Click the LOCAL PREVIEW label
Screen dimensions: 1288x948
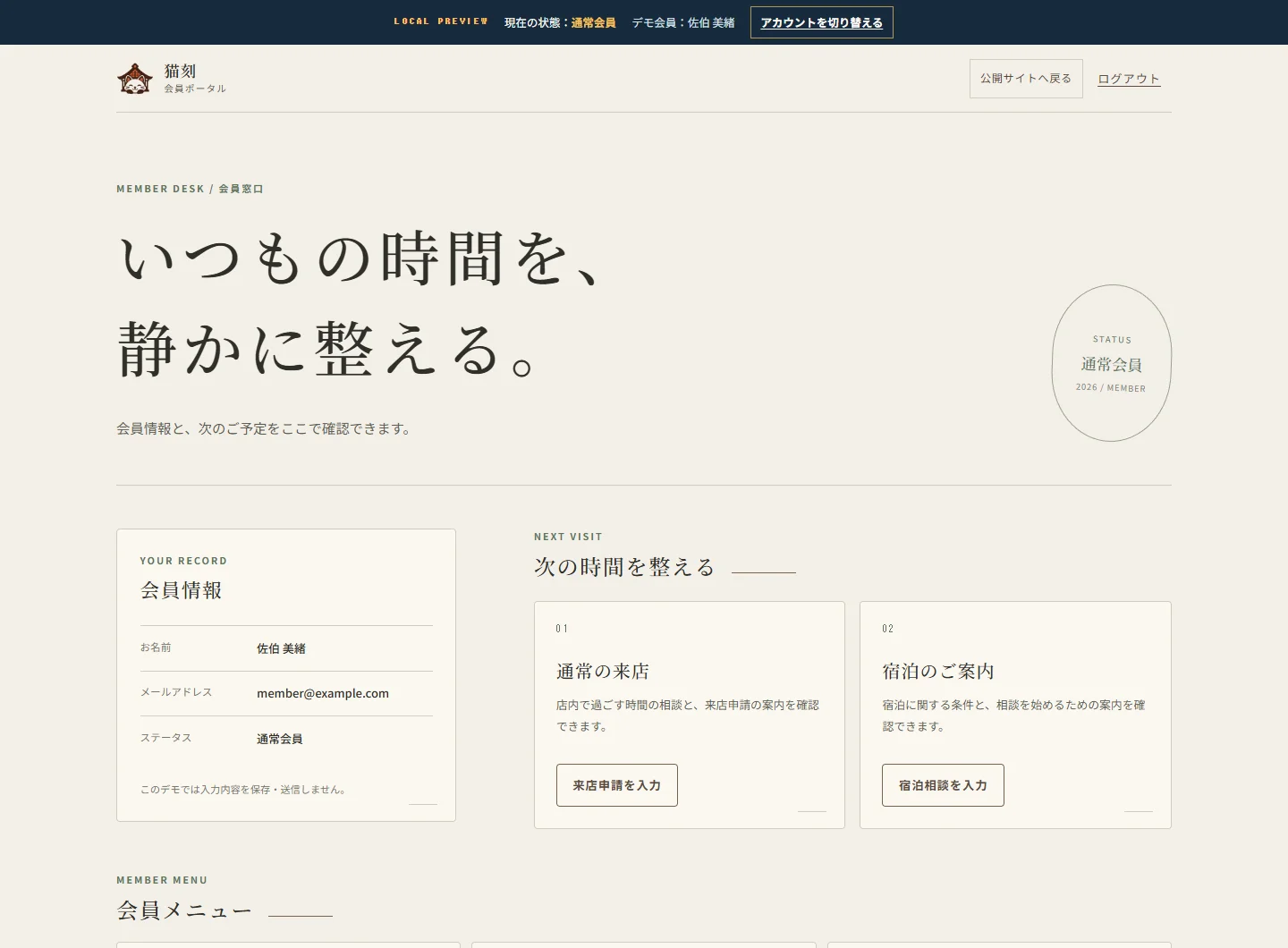(x=441, y=21)
